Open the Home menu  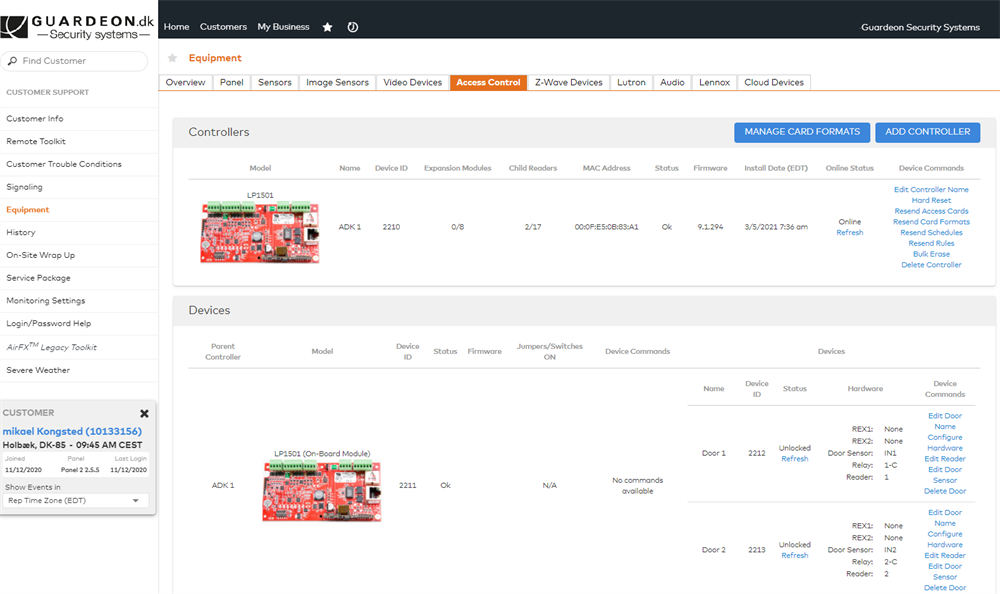pos(176,27)
